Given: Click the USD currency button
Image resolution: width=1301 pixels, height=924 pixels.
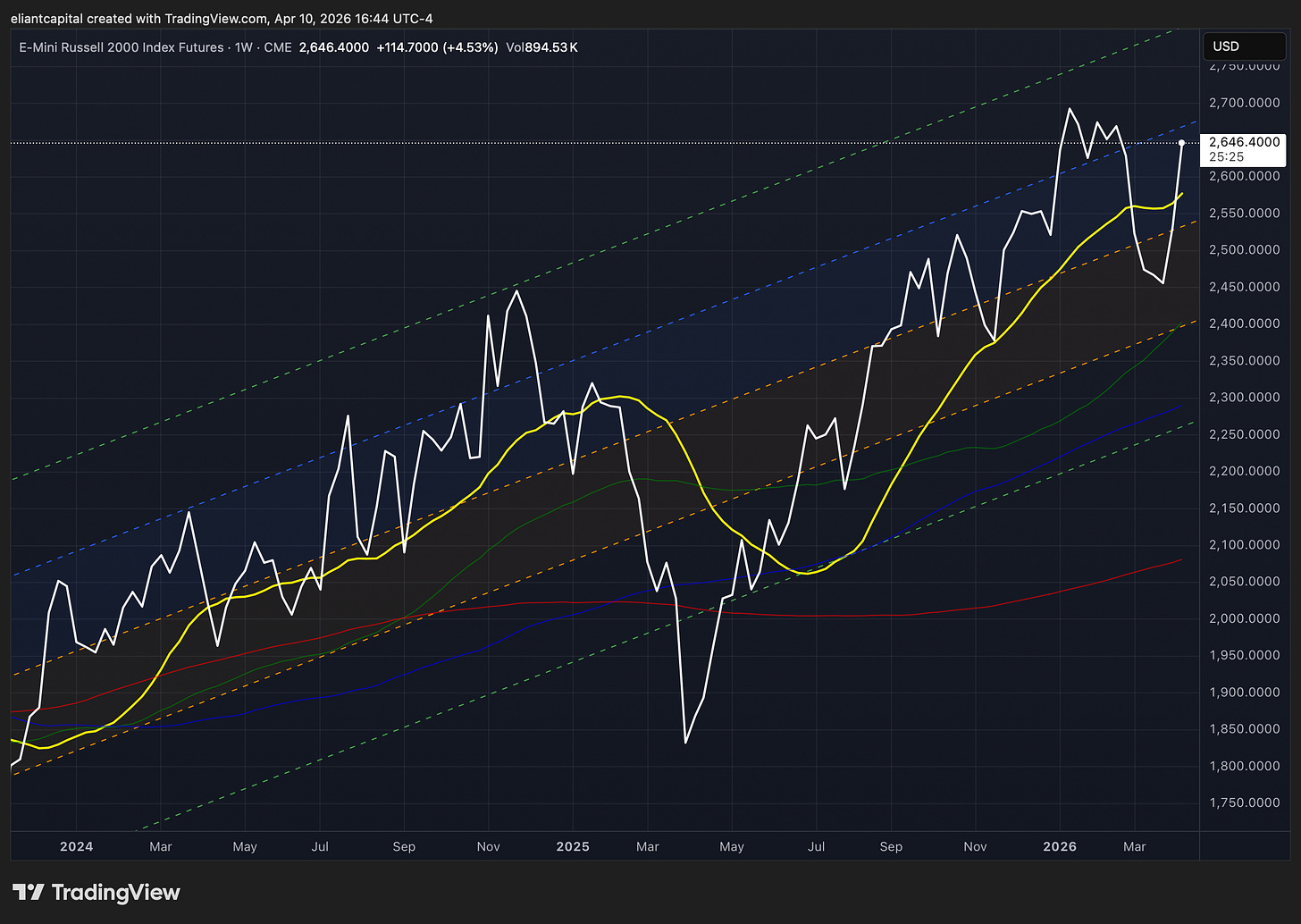Looking at the screenshot, I should 1243,46.
